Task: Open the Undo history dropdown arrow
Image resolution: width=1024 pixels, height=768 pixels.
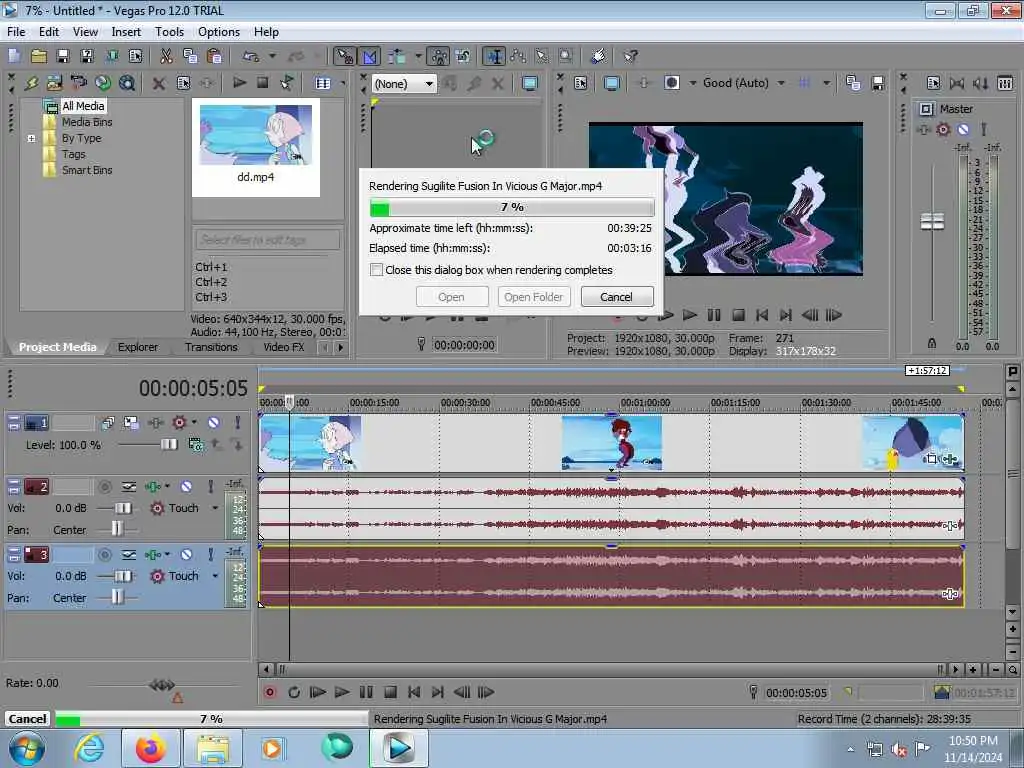Action: [x=272, y=56]
